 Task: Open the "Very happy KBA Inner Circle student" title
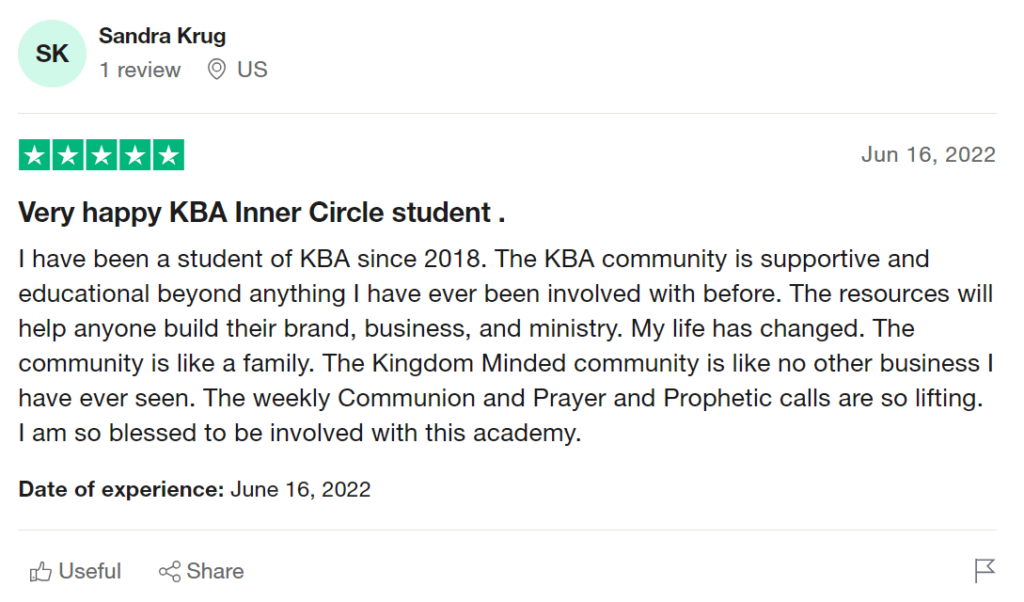[262, 213]
